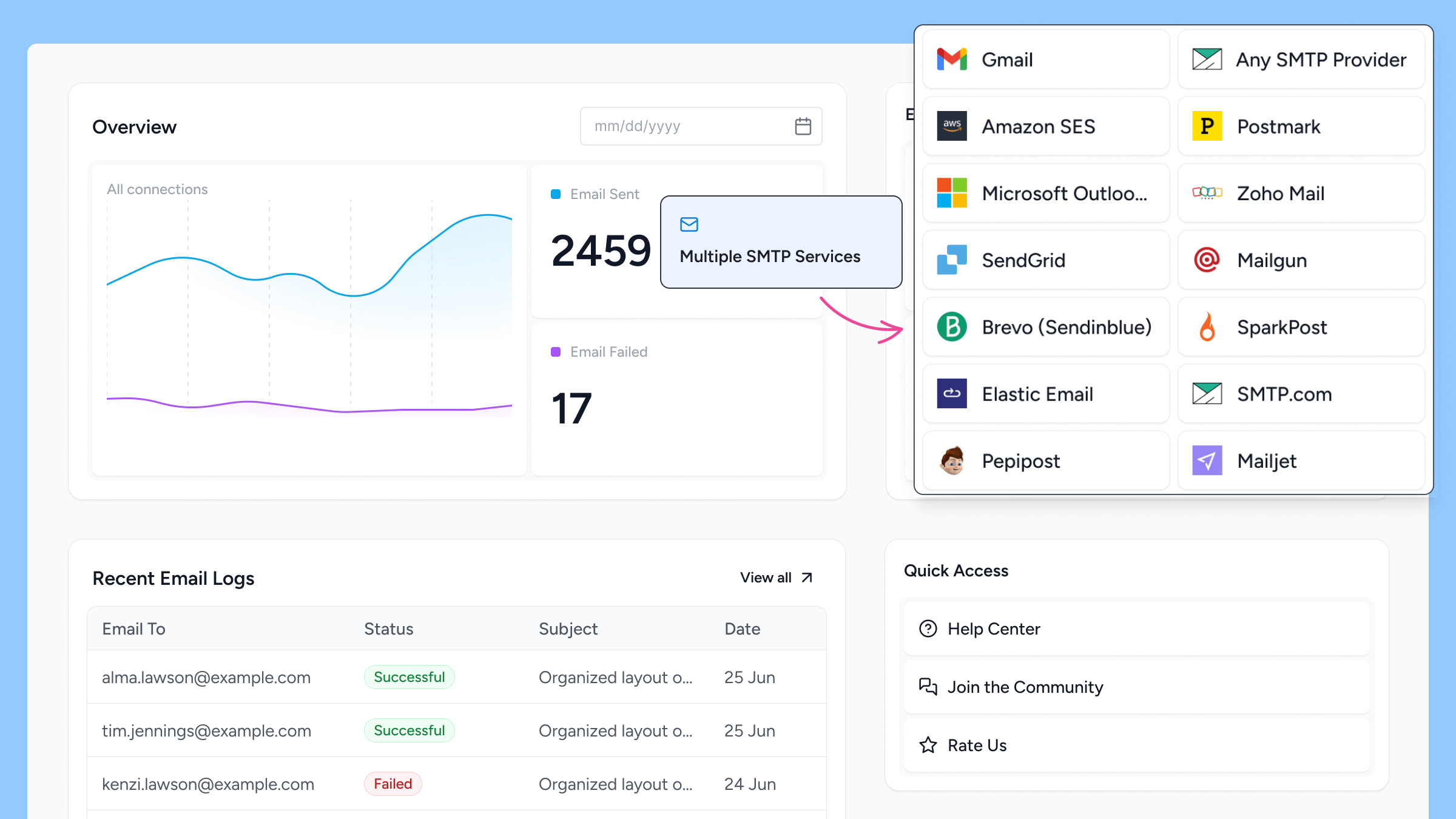Click the Zoho Mail logo icon
This screenshot has height=819, width=1456.
1207,193
